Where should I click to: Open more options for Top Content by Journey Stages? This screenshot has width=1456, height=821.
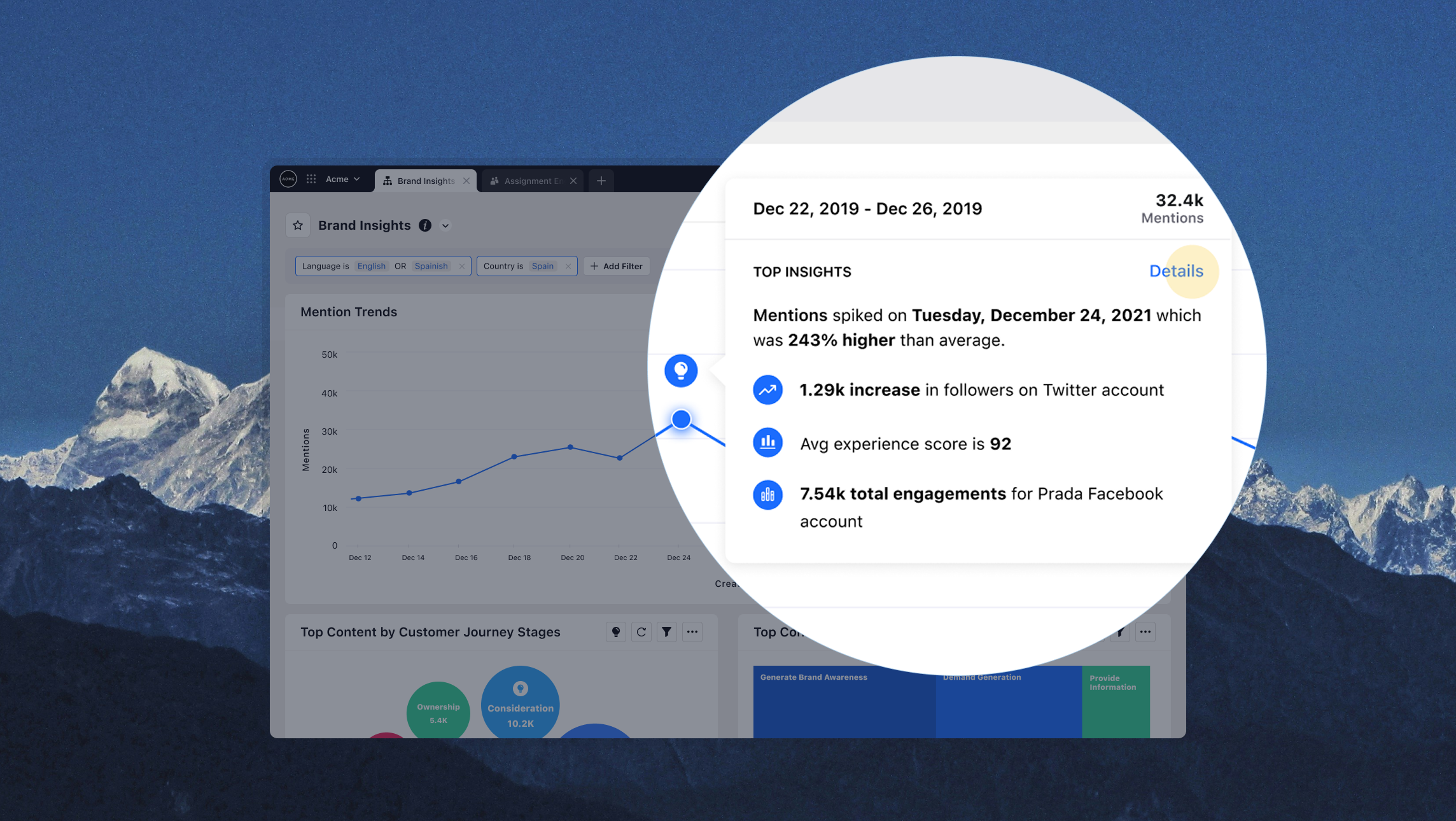click(x=692, y=631)
